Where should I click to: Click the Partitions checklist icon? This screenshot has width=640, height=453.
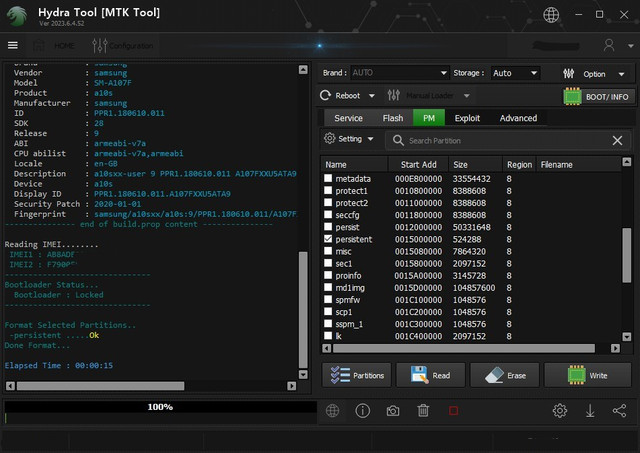(x=340, y=375)
